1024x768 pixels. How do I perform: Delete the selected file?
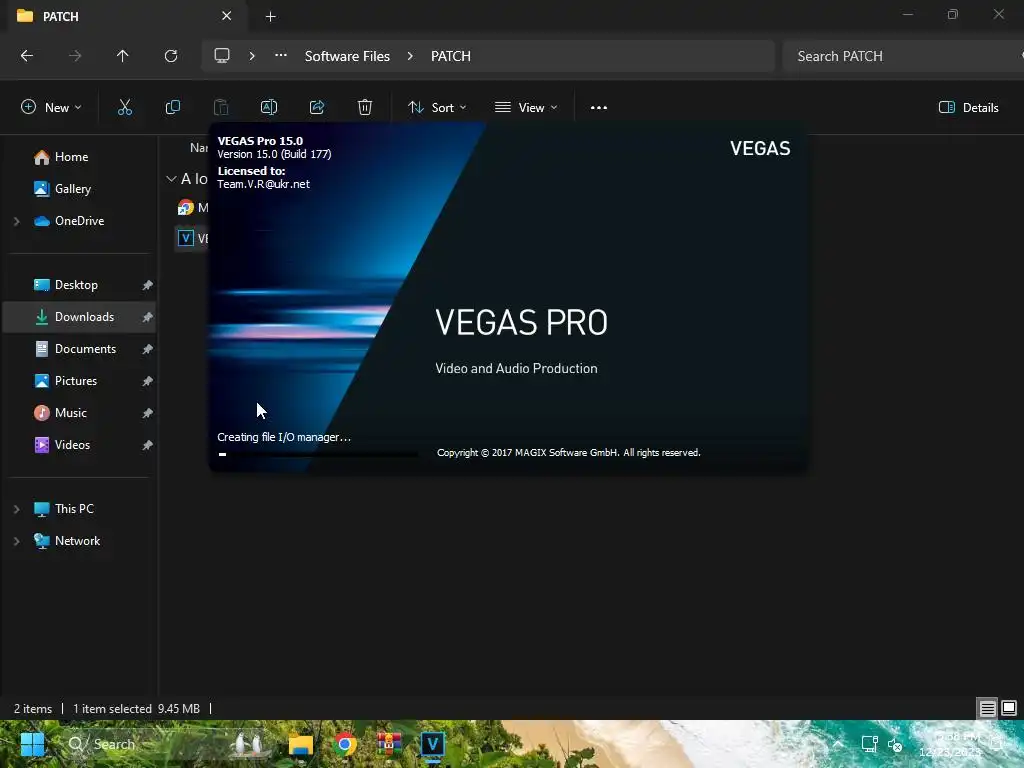[x=365, y=108]
